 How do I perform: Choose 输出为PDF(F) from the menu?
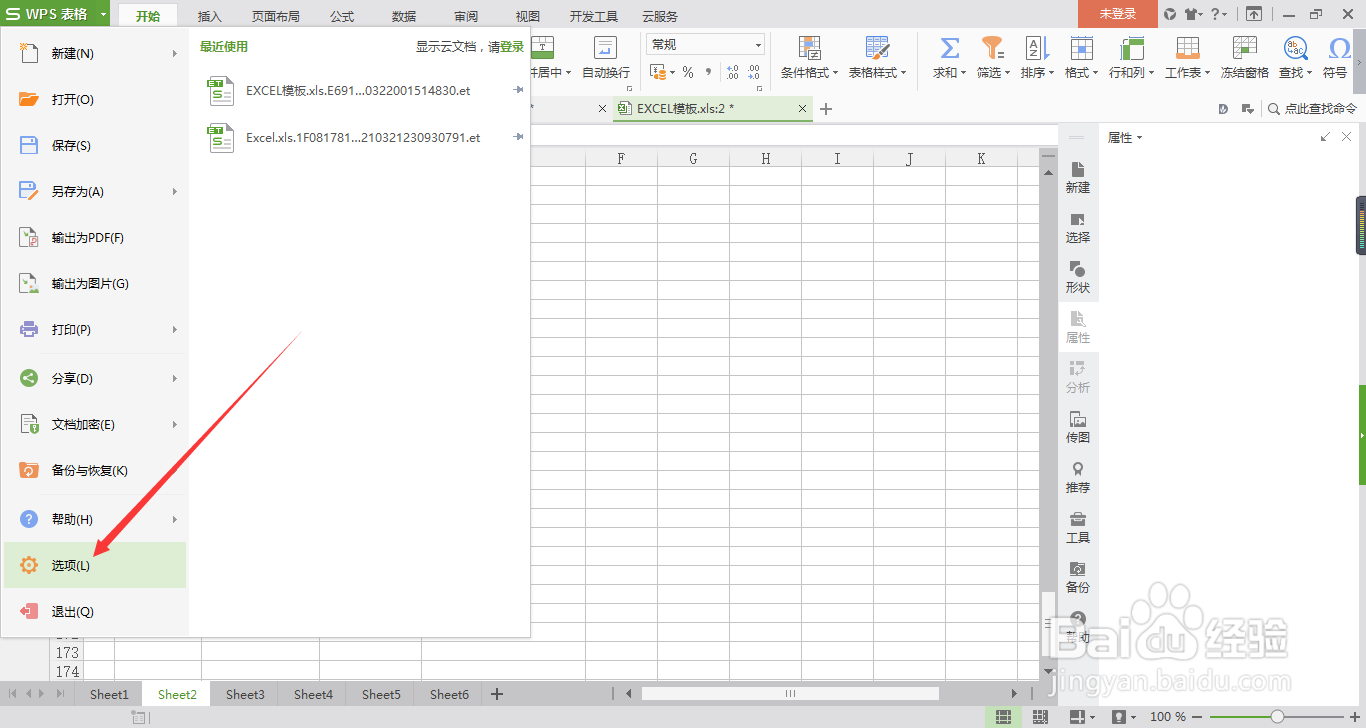pyautogui.click(x=94, y=237)
